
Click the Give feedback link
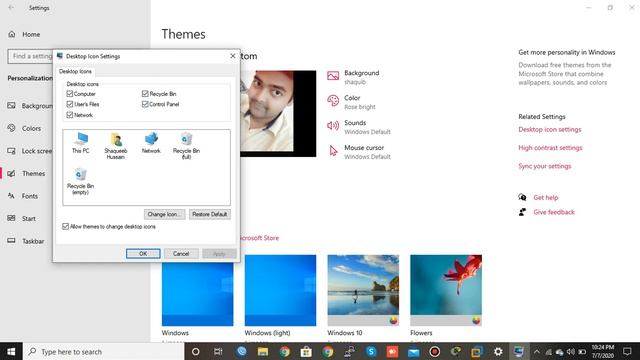coord(553,212)
